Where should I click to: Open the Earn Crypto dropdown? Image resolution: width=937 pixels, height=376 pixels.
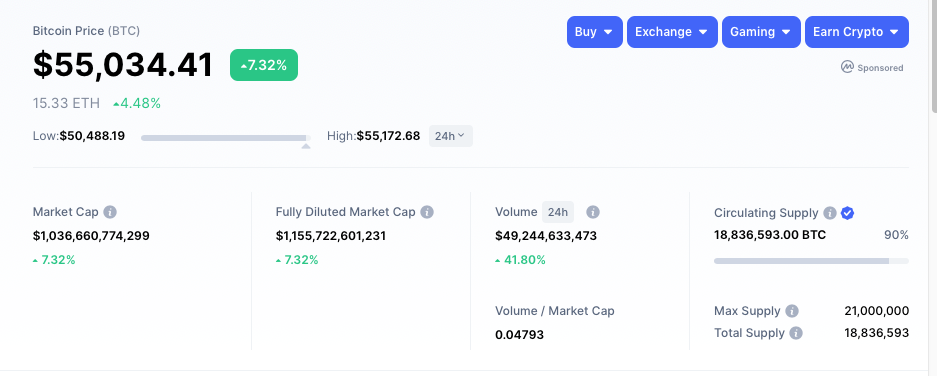(x=857, y=32)
